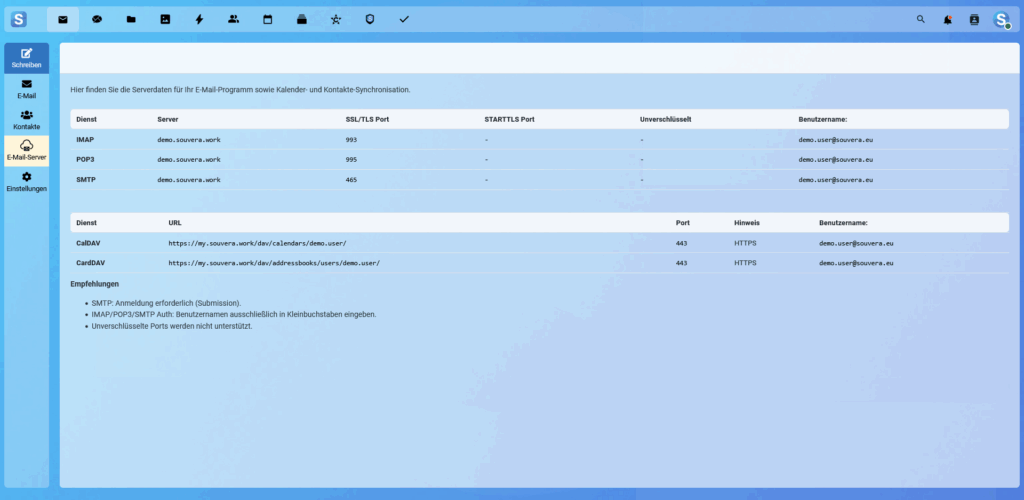The width and height of the screenshot is (1024, 500).
Task: Click the CardDAV addressbooks URL
Action: 273,262
